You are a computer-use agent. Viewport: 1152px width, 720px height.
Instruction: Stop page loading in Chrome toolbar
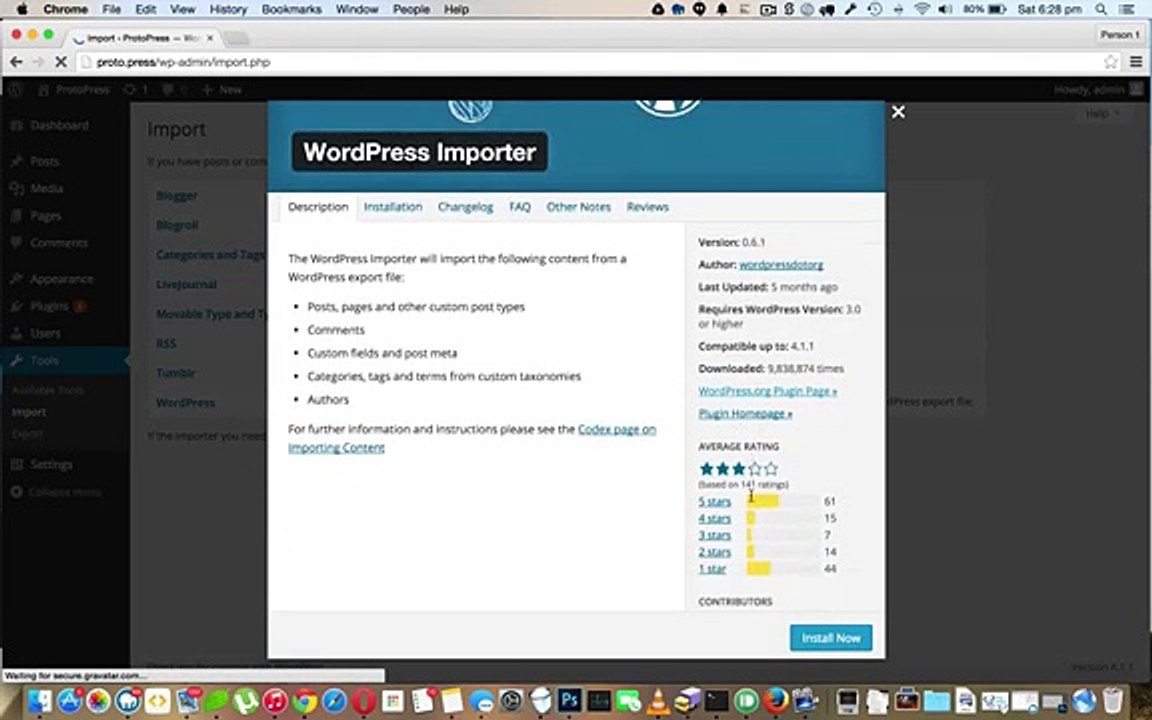[x=61, y=62]
